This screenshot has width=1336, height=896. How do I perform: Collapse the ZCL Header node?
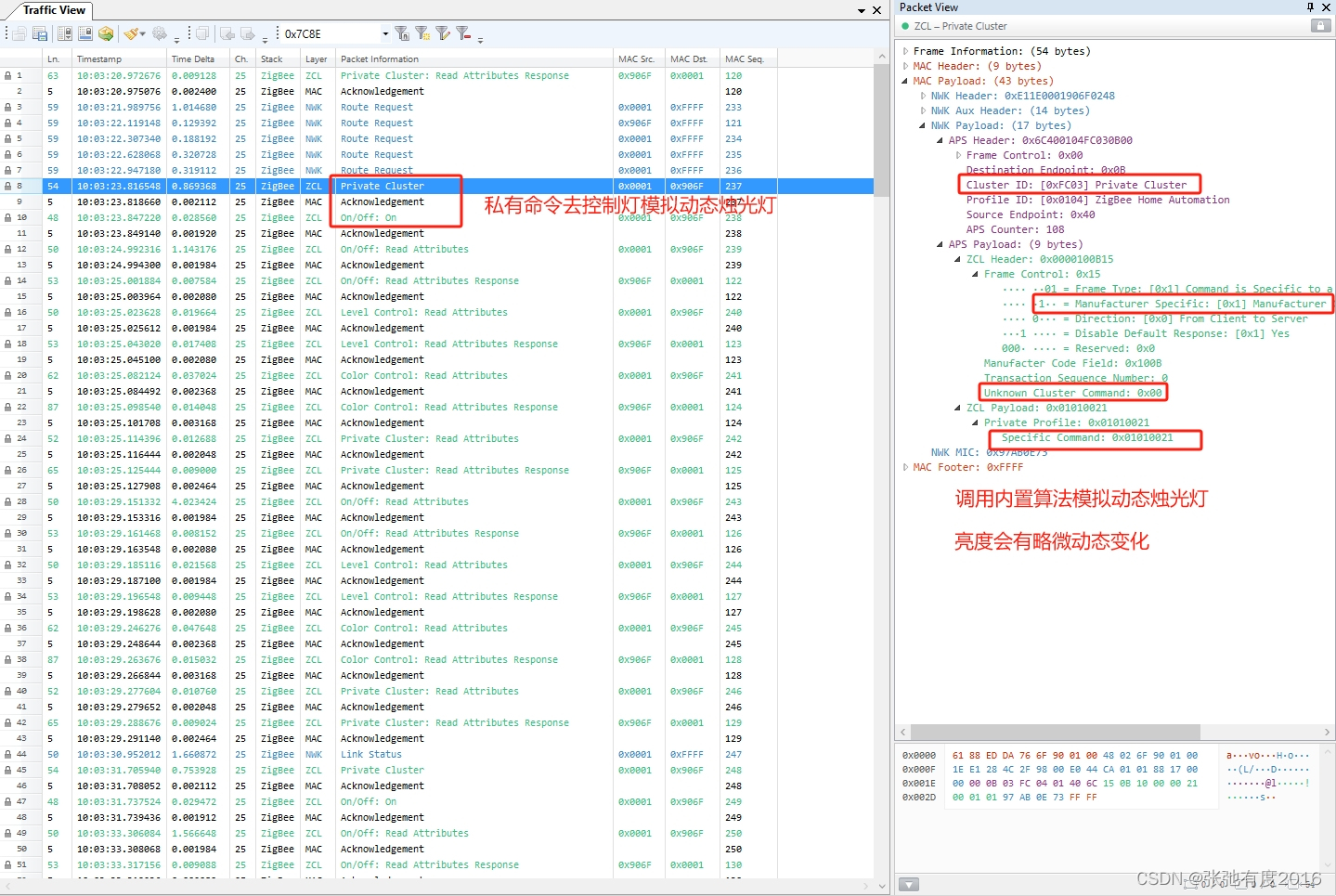click(x=958, y=259)
